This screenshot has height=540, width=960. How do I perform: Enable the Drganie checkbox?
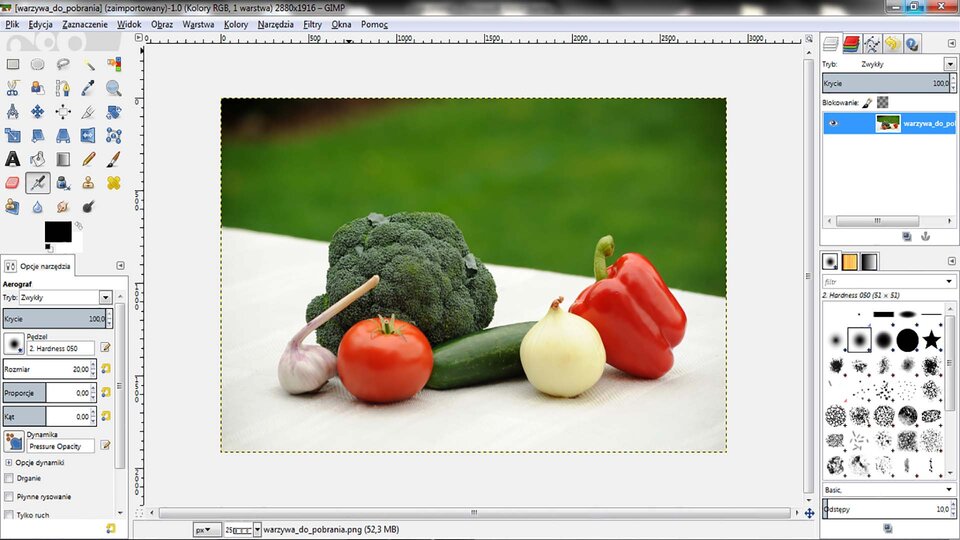(x=9, y=478)
